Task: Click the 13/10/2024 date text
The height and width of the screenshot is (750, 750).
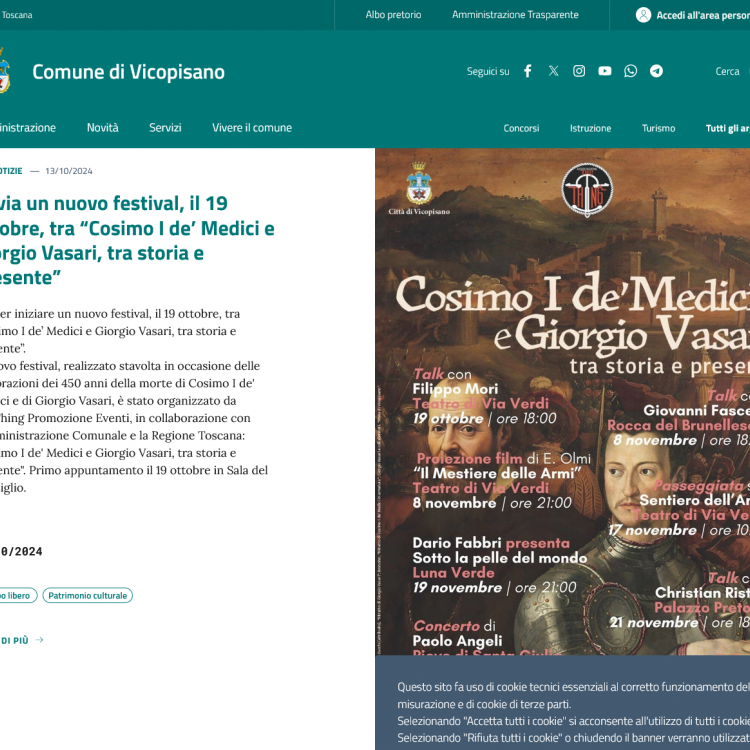Action: (69, 171)
